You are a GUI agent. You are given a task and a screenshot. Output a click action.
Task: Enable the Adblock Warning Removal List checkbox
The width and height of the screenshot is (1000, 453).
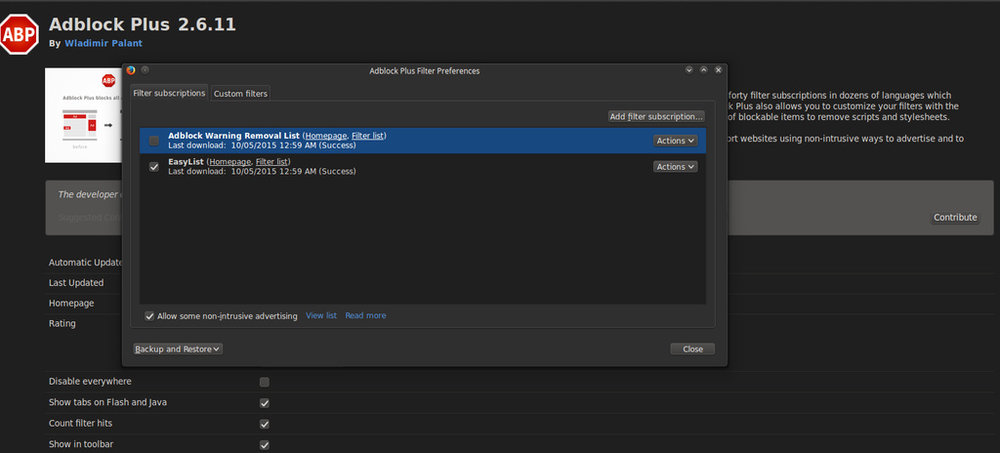pyautogui.click(x=154, y=140)
